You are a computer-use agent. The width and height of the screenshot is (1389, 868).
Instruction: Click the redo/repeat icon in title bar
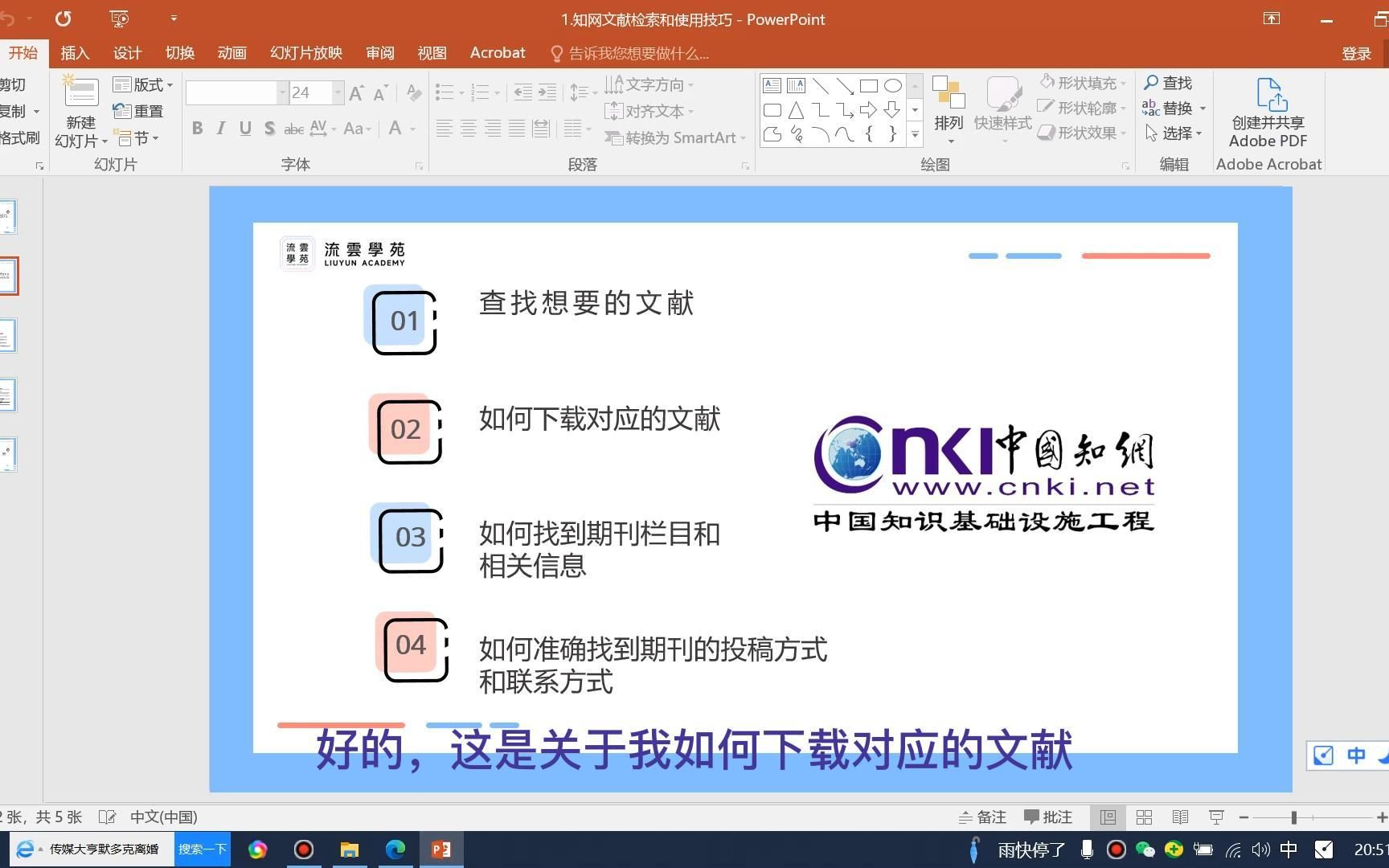63,18
